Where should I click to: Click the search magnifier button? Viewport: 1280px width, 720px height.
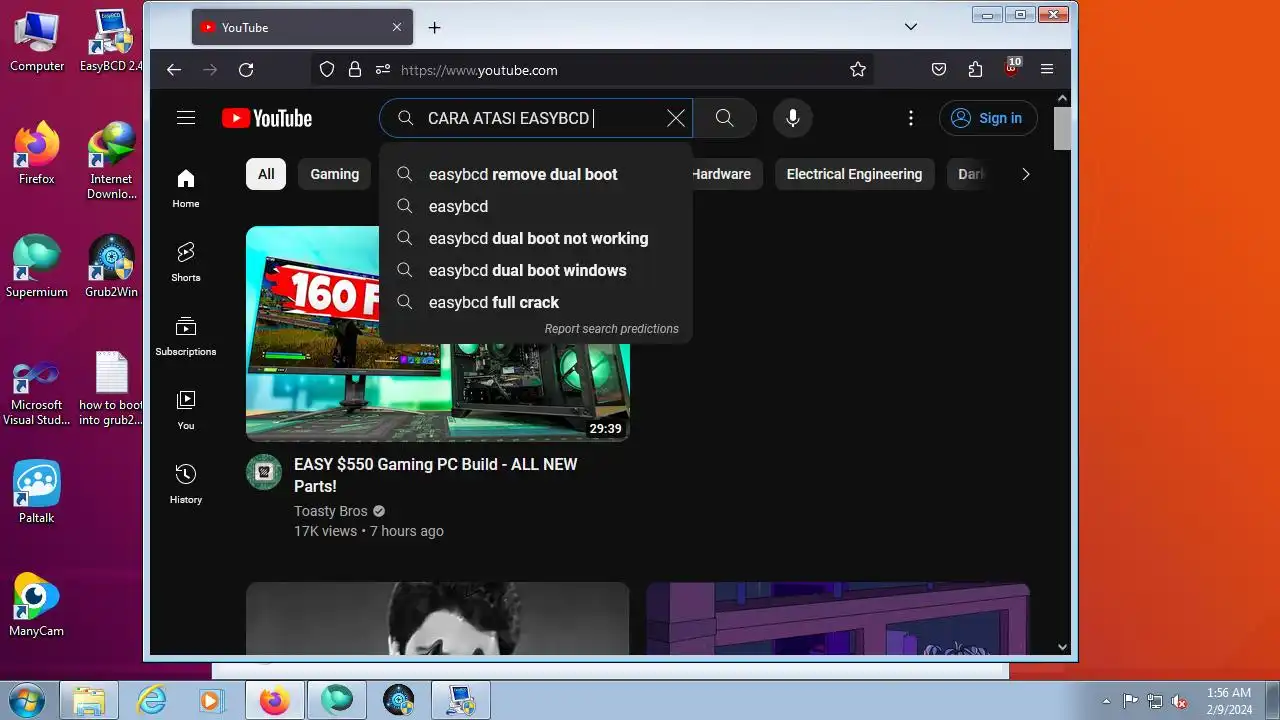click(x=725, y=118)
